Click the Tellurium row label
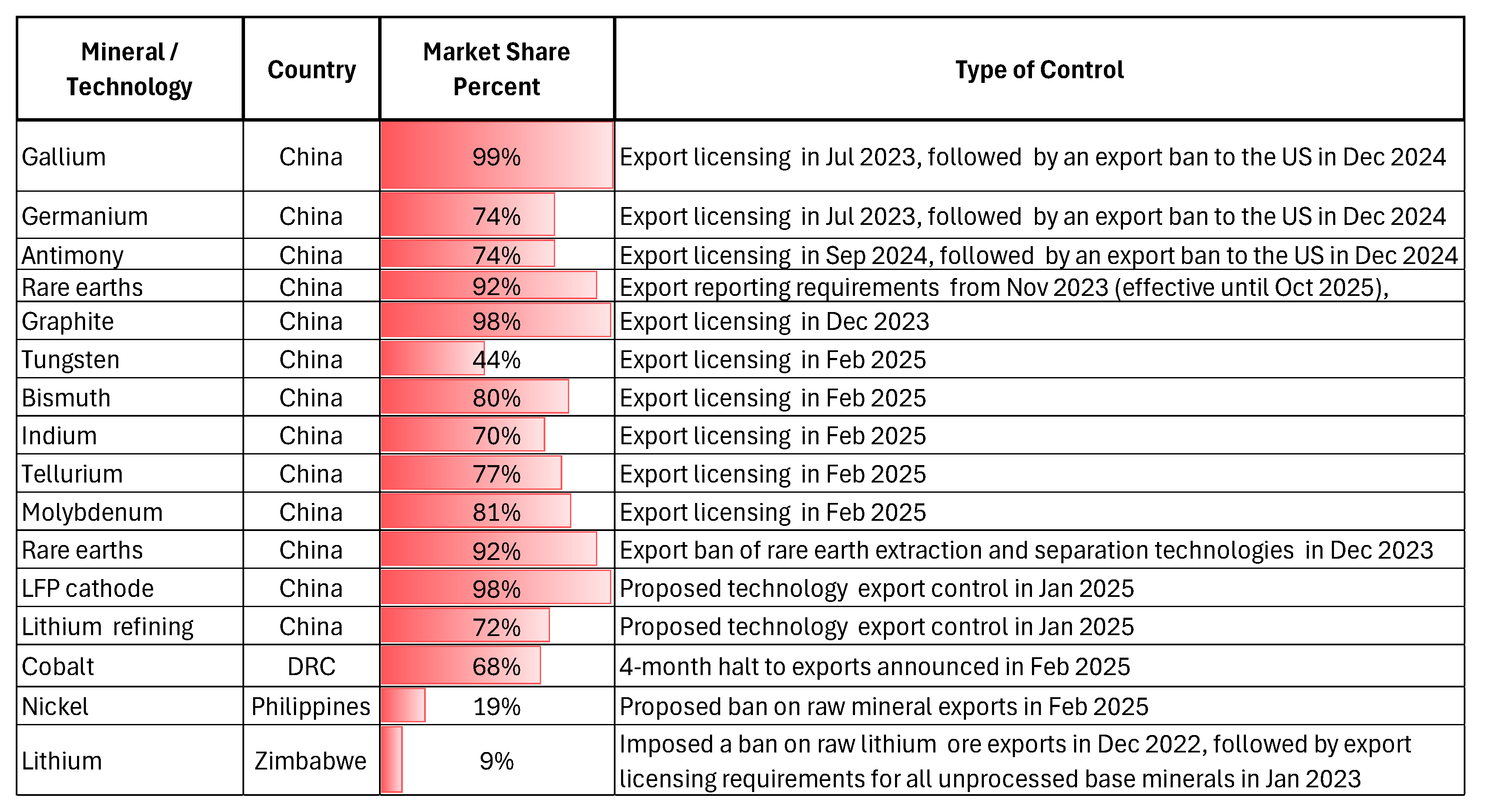The image size is (1485, 812). pos(73,474)
